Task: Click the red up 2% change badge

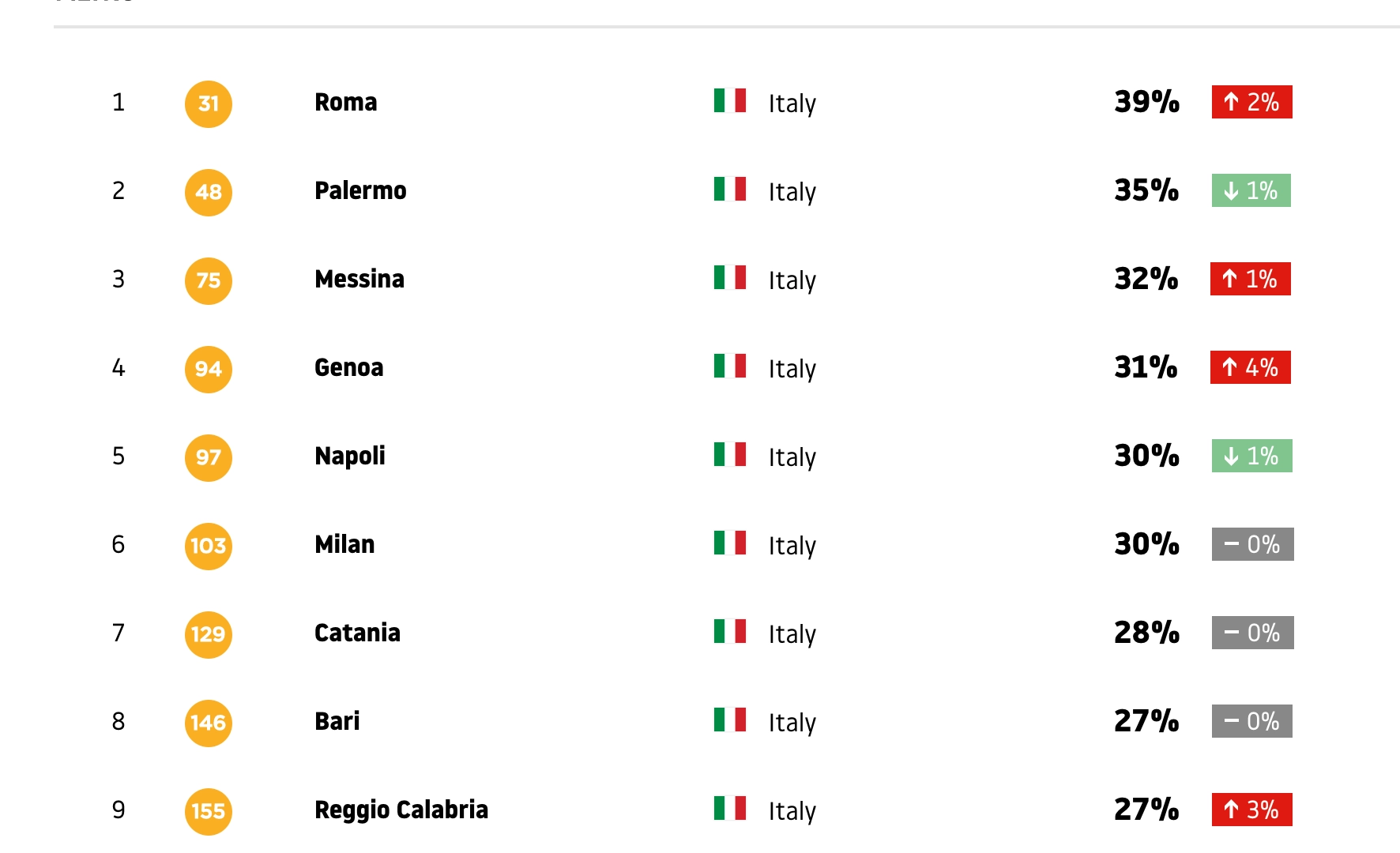Action: click(1251, 102)
